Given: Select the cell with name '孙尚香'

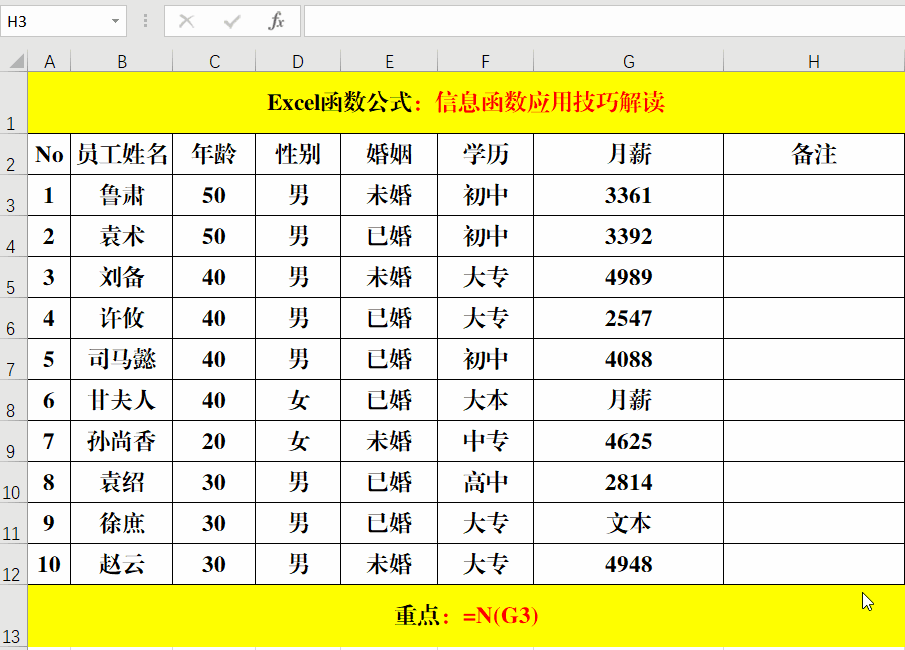Looking at the screenshot, I should click(122, 441).
